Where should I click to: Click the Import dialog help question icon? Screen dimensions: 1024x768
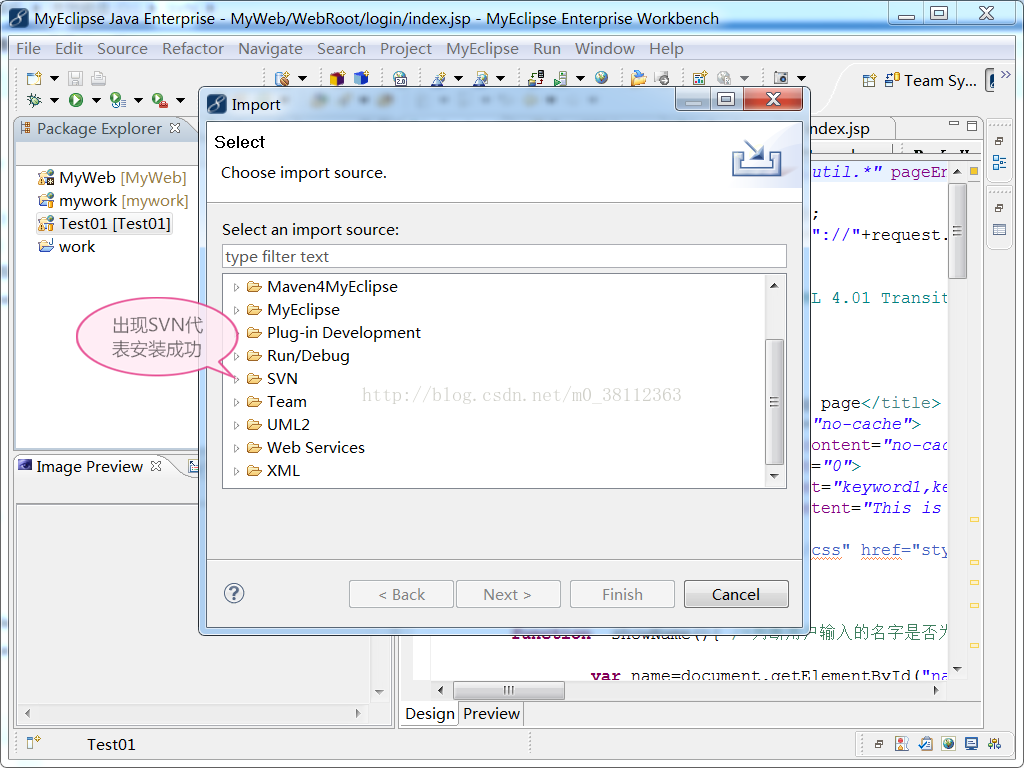[234, 594]
